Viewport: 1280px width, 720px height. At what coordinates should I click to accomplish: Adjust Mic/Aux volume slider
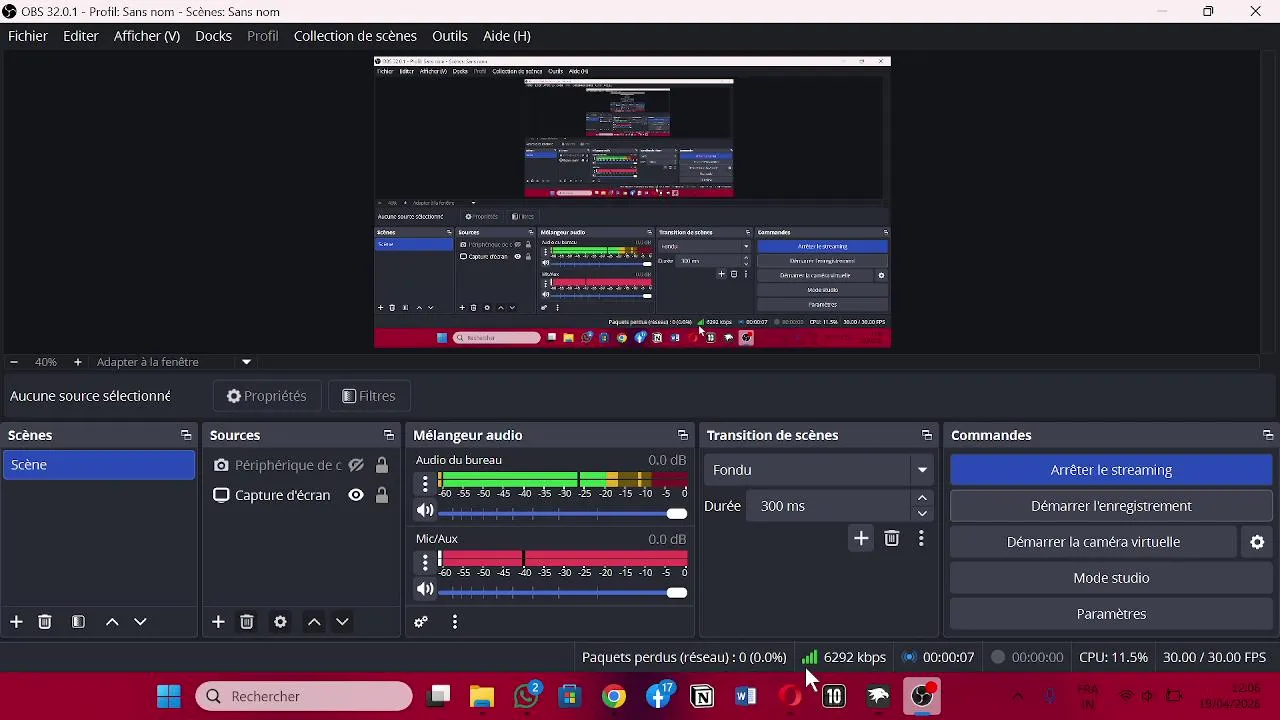563,592
